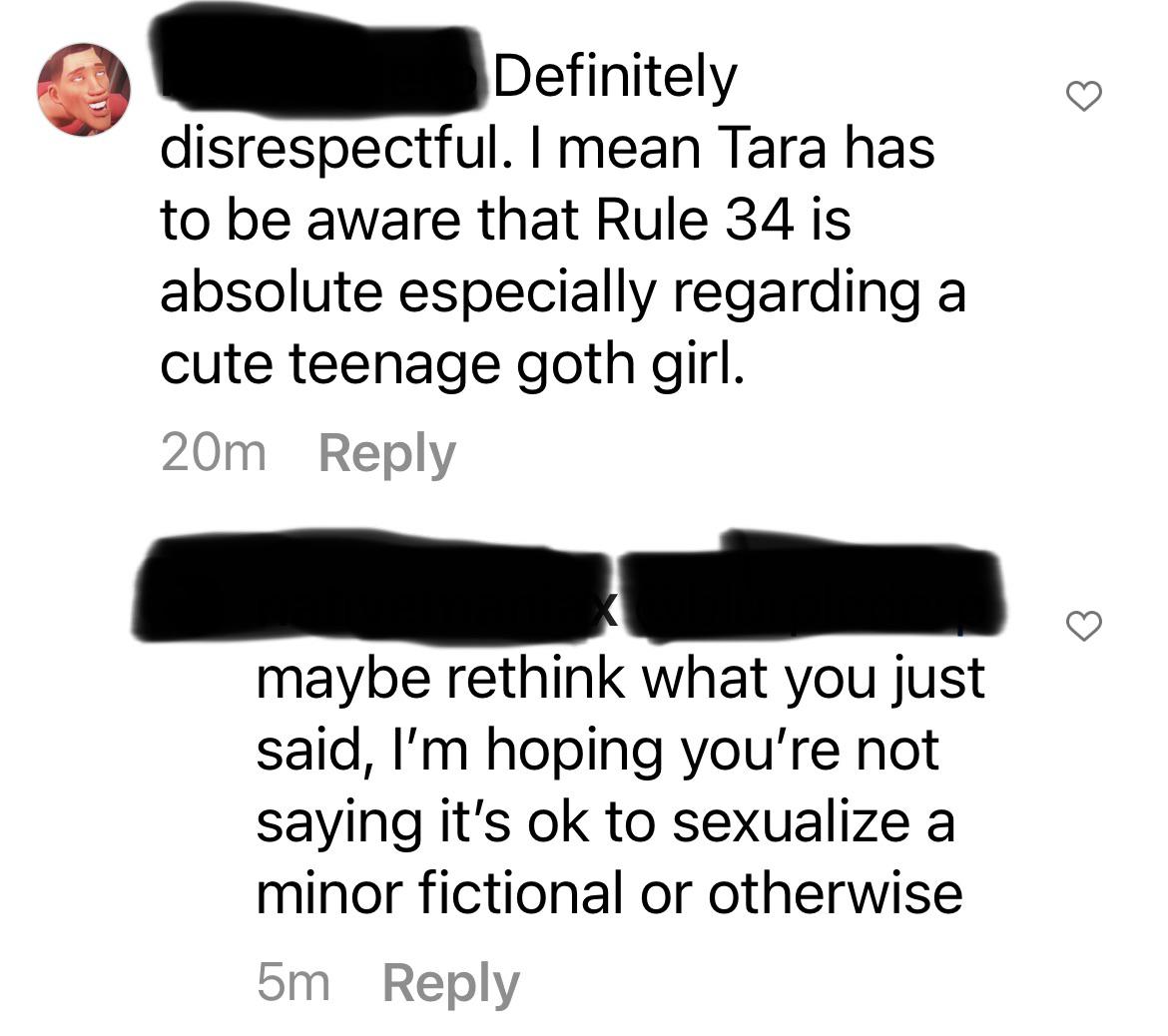Tap 'maybe rethink what you just' line
This screenshot has width=1168, height=1036.
(621, 680)
